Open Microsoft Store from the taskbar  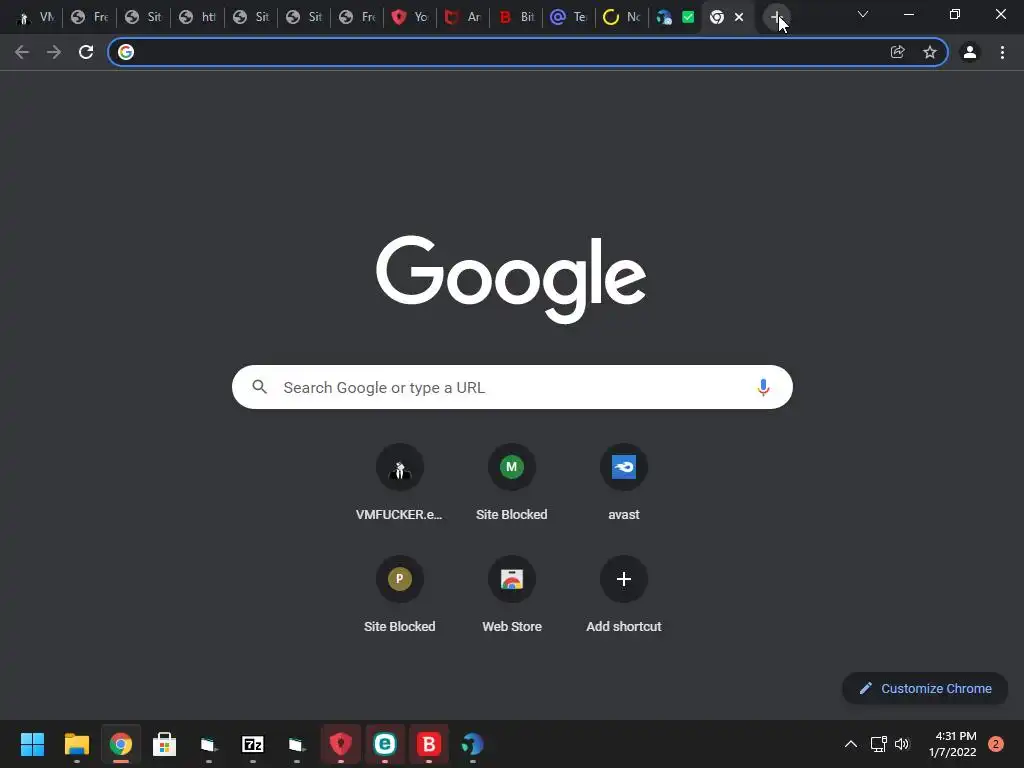[x=165, y=744]
